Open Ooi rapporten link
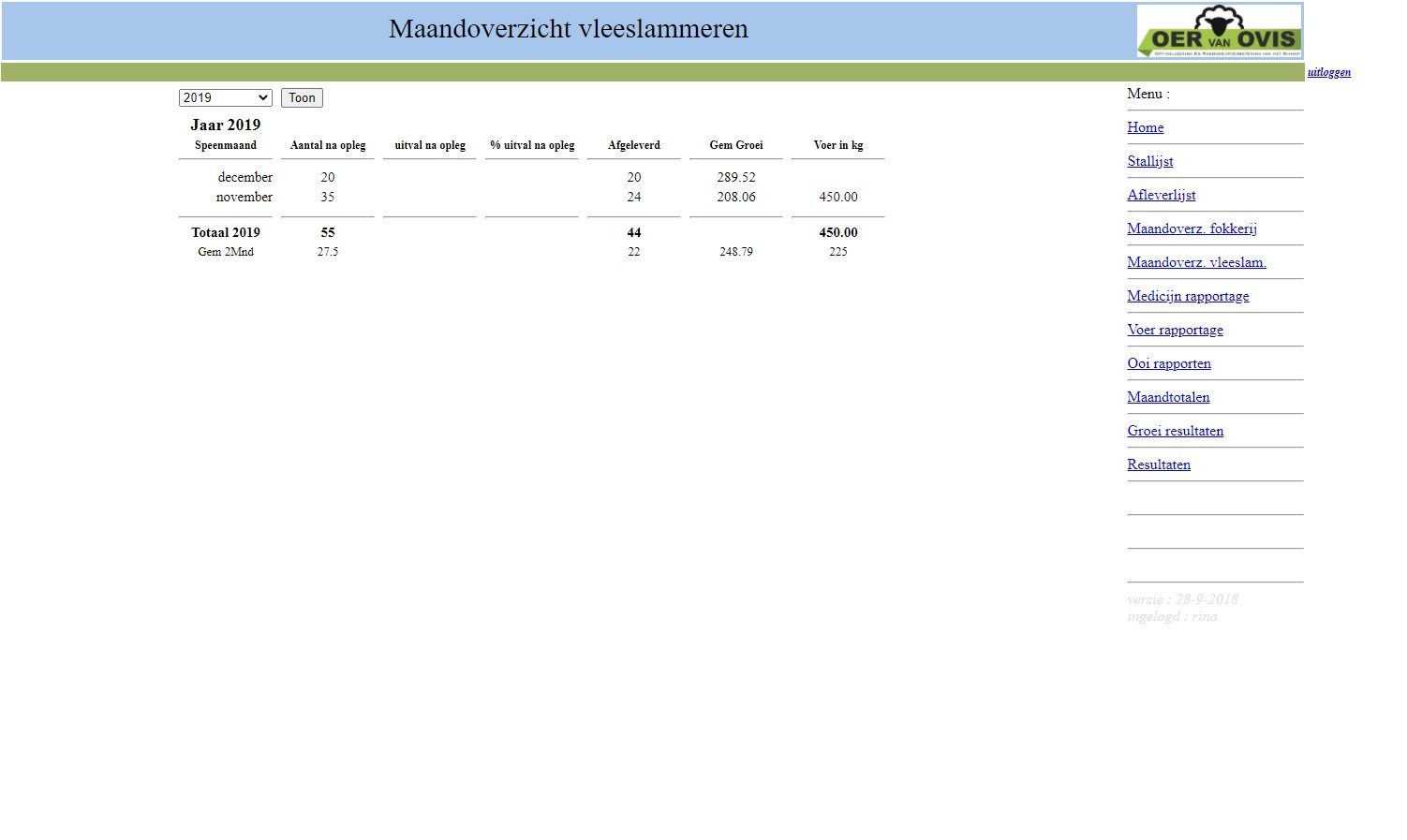This screenshot has width=1407, height=840. click(1168, 363)
